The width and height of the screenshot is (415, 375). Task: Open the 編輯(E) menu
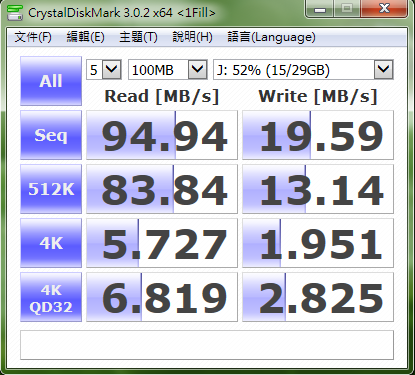[x=85, y=37]
